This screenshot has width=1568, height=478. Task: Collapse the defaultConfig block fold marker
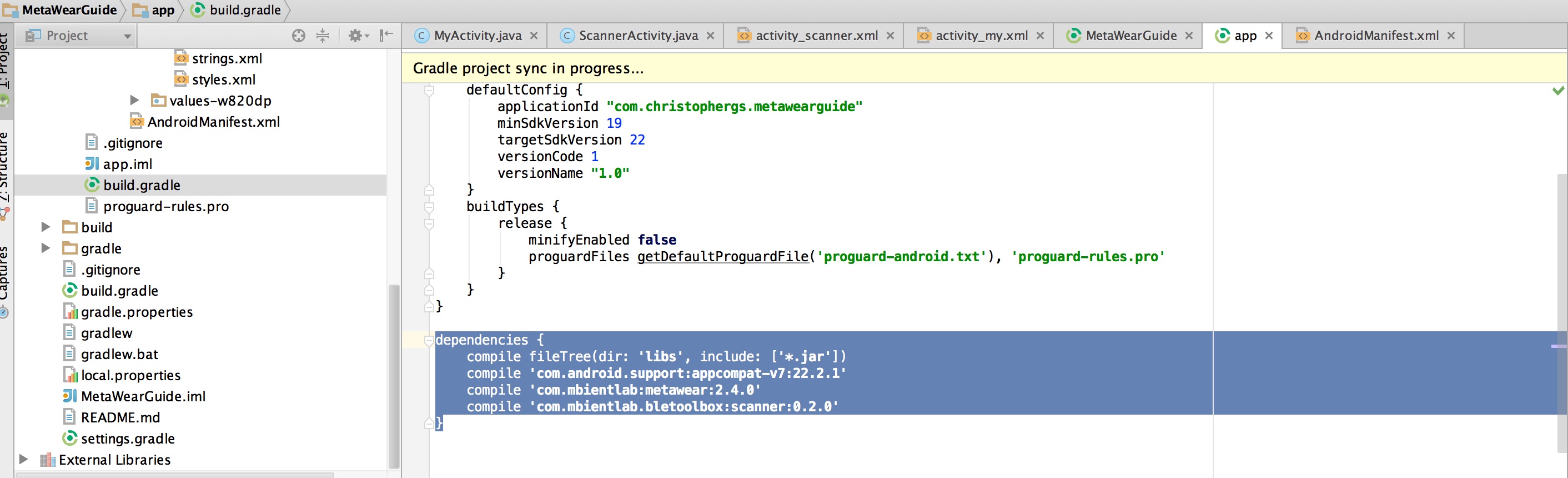coord(429,90)
